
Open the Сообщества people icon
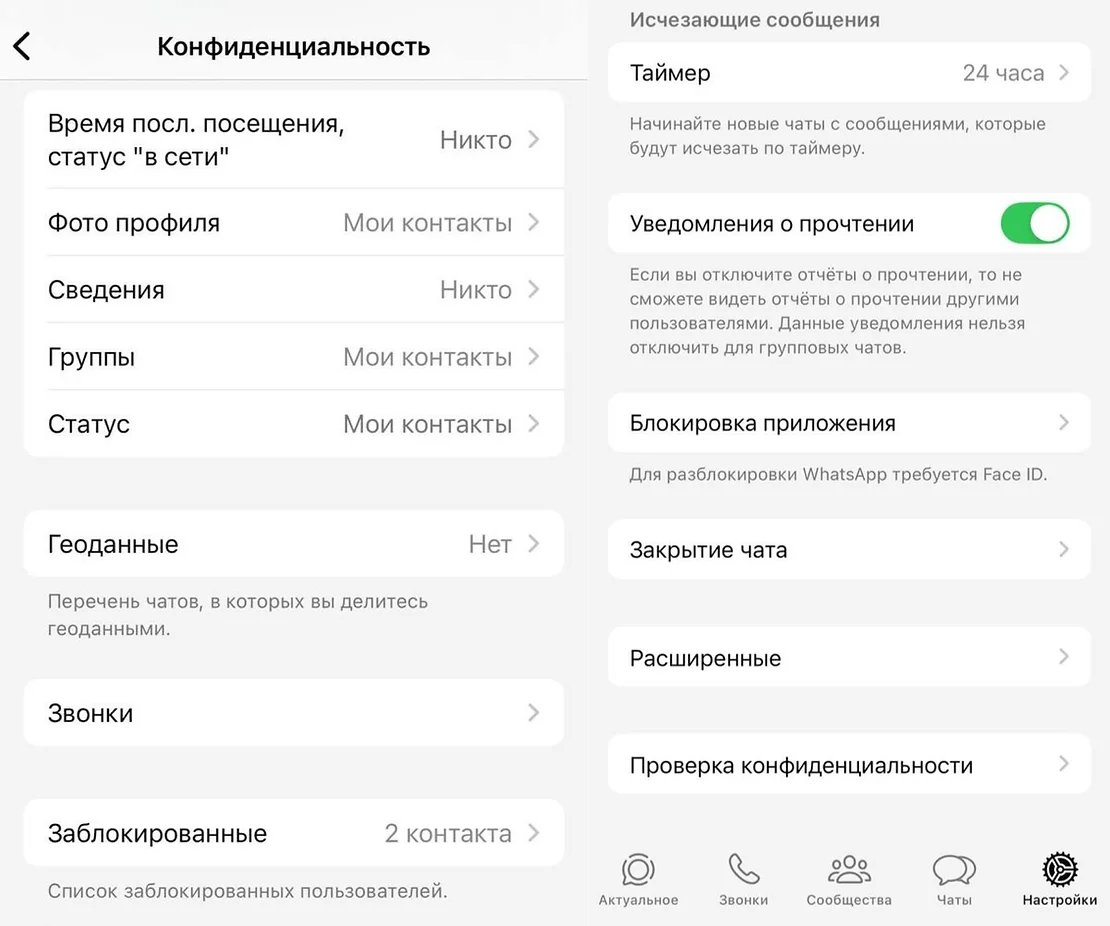click(849, 869)
